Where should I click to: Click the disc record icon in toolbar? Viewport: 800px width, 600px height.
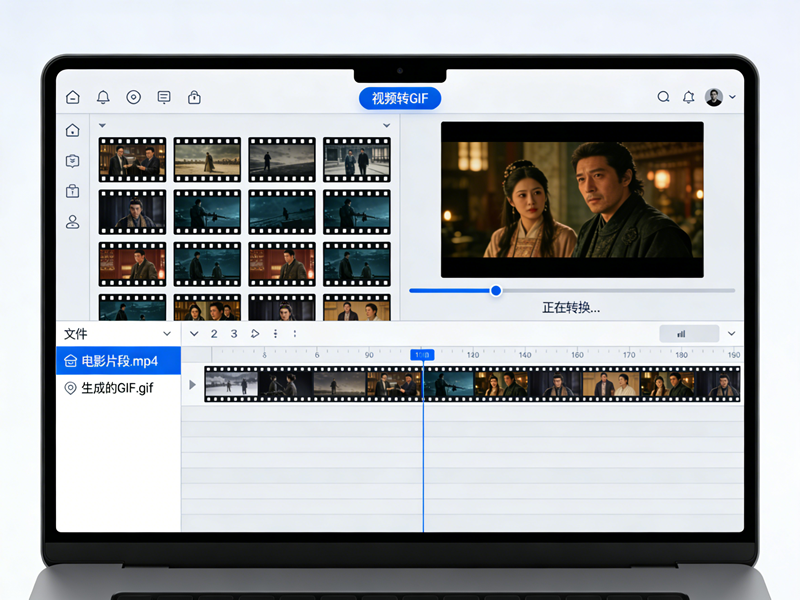pyautogui.click(x=133, y=97)
